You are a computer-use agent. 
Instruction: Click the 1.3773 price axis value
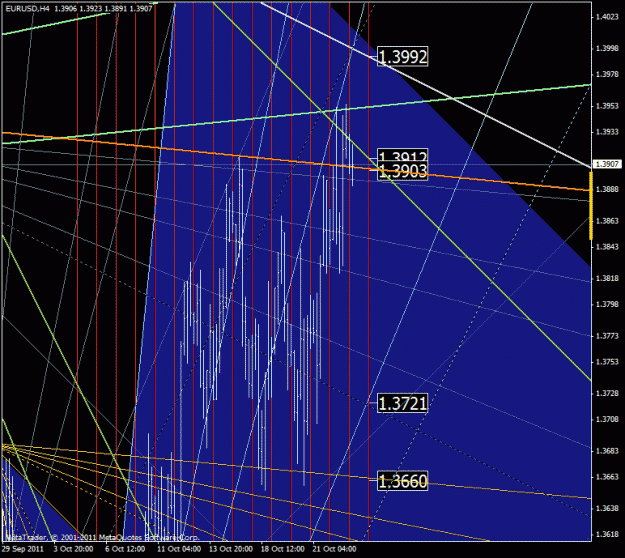tap(607, 336)
